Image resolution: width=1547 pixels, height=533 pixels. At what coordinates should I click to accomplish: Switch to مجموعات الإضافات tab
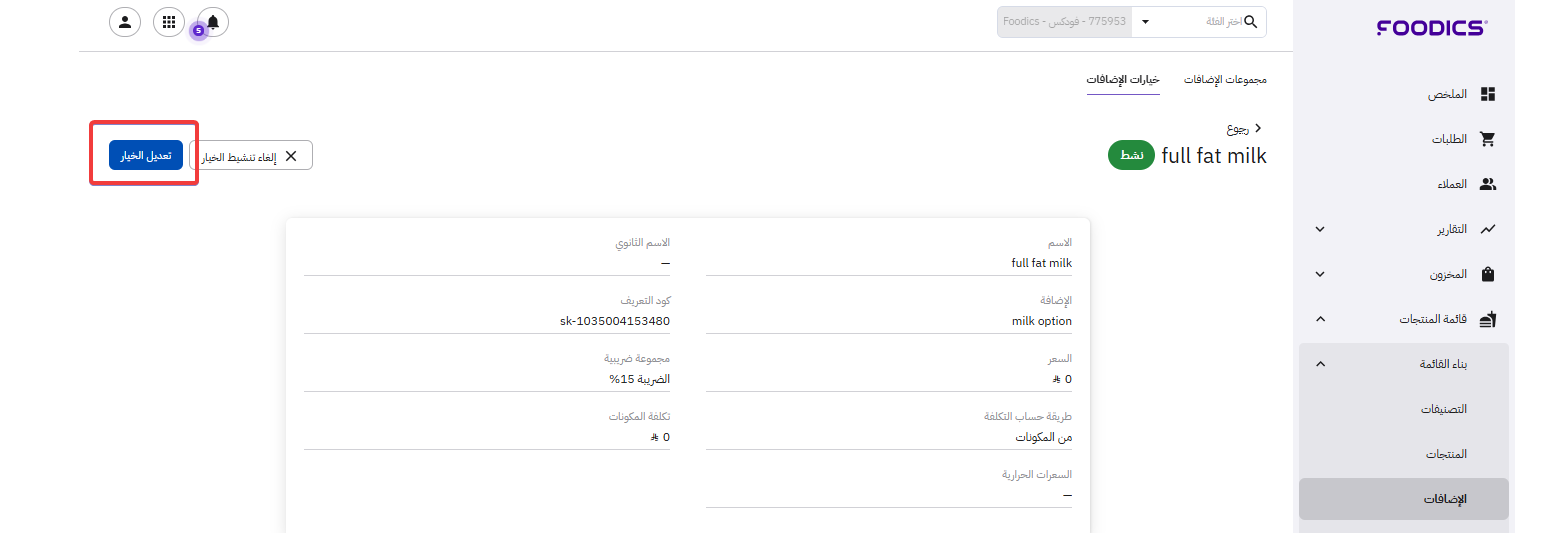[x=1226, y=79]
